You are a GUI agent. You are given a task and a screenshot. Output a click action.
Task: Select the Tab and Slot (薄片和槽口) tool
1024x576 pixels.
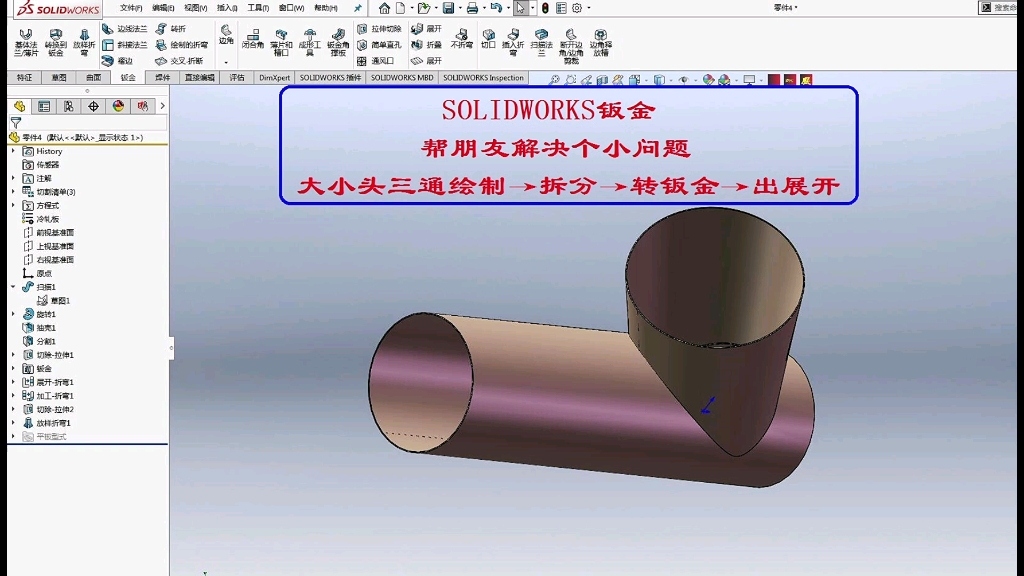(x=281, y=42)
